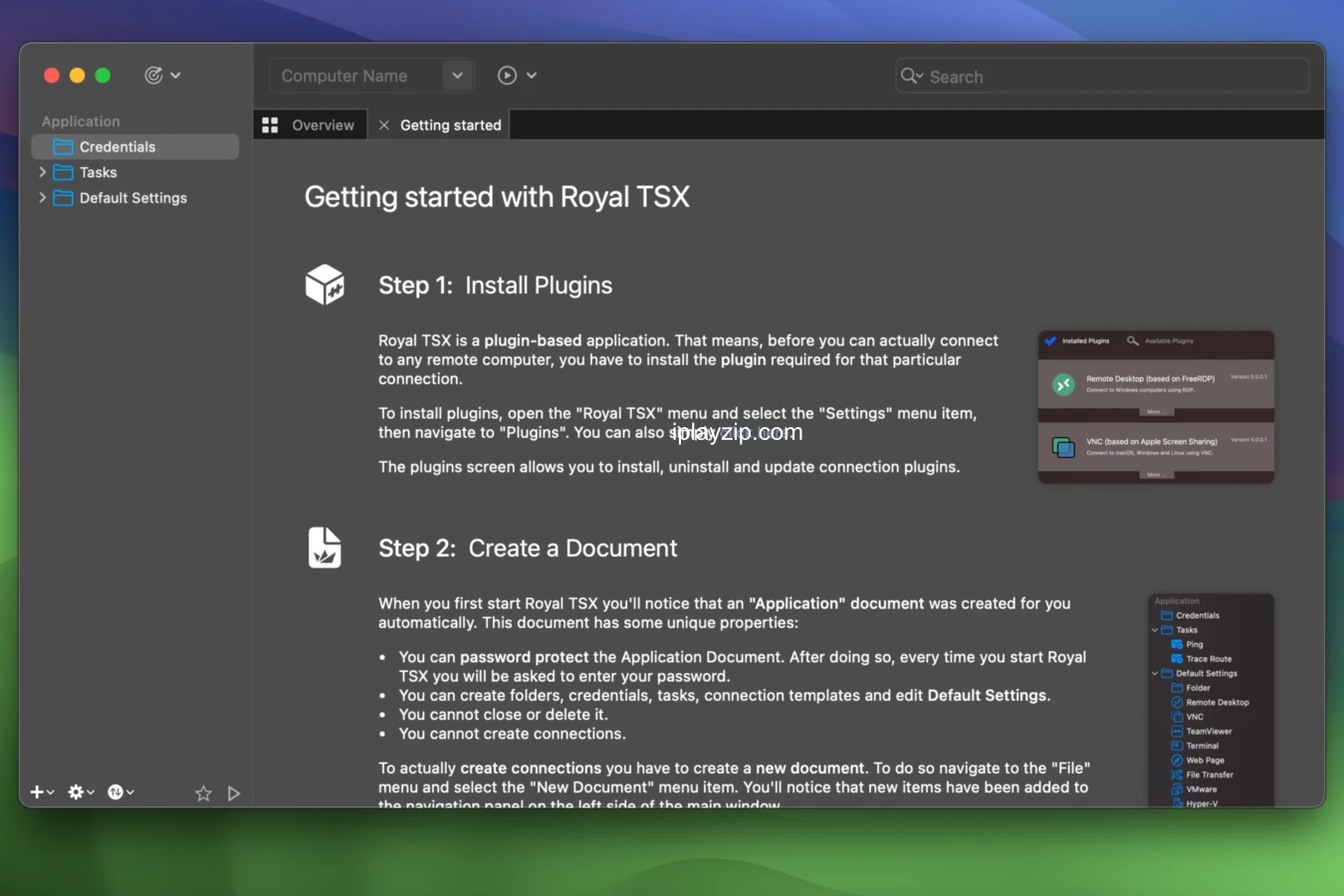Select the Credentials folder in sidebar
The image size is (1344, 896).
point(135,147)
